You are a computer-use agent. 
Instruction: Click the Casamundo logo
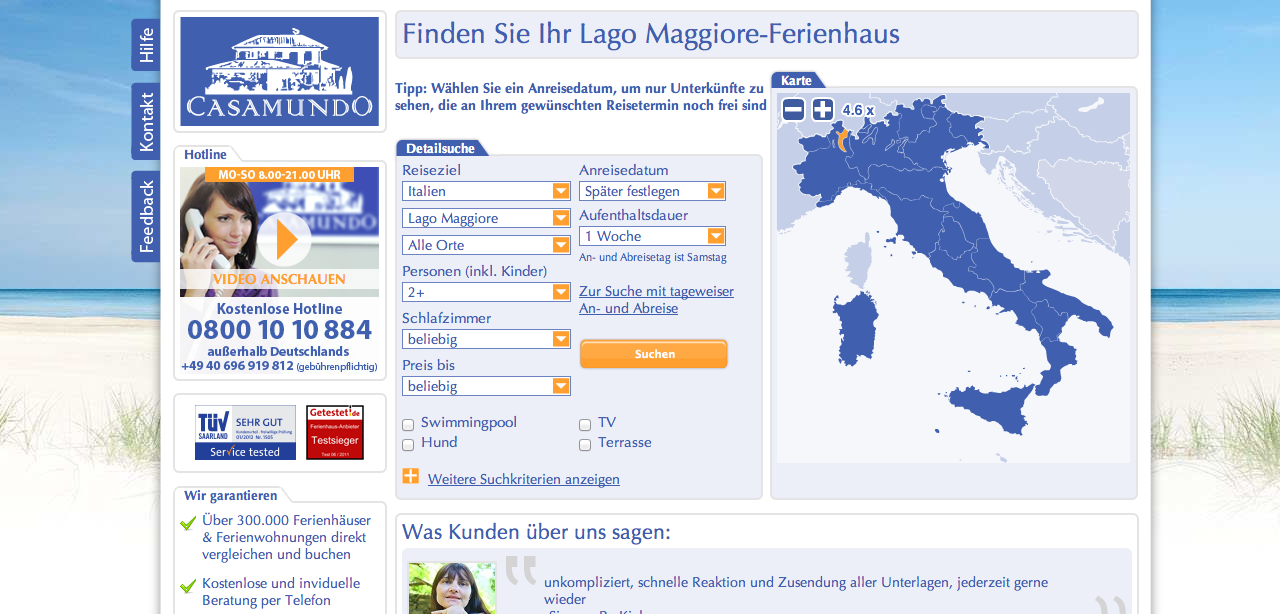(x=279, y=71)
